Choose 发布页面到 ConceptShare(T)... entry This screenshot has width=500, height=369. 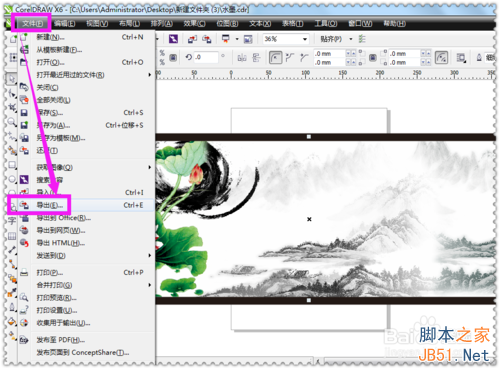[87, 353]
